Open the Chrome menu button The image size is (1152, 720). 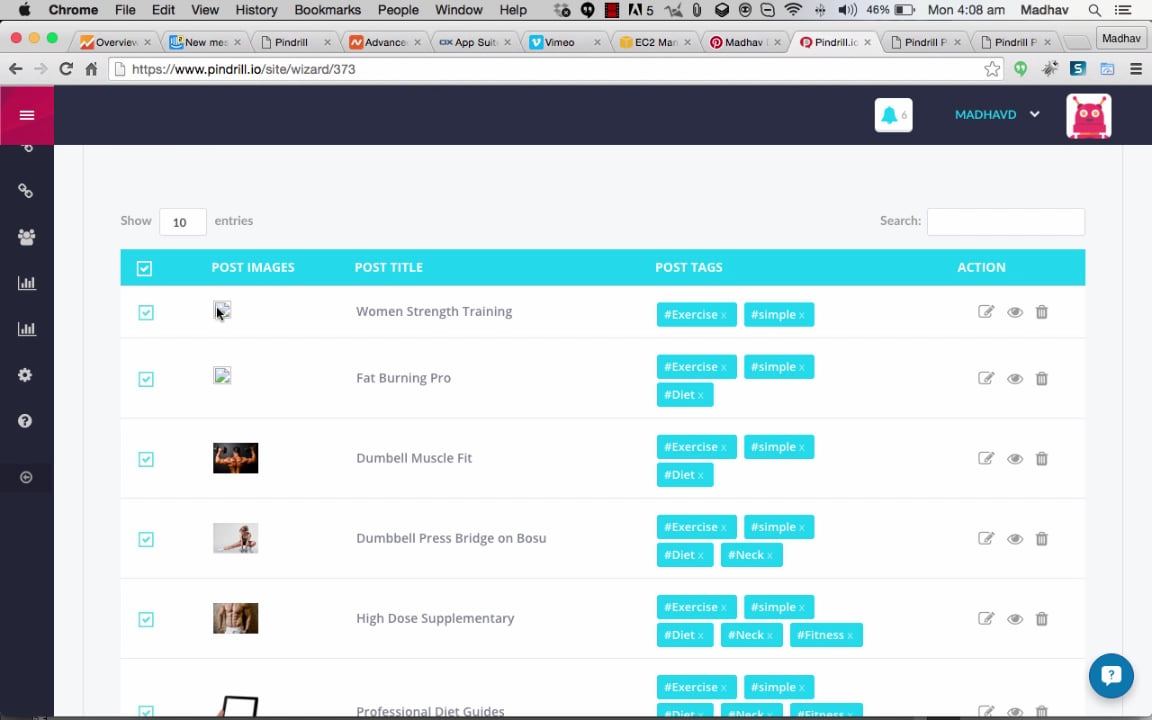1136,69
